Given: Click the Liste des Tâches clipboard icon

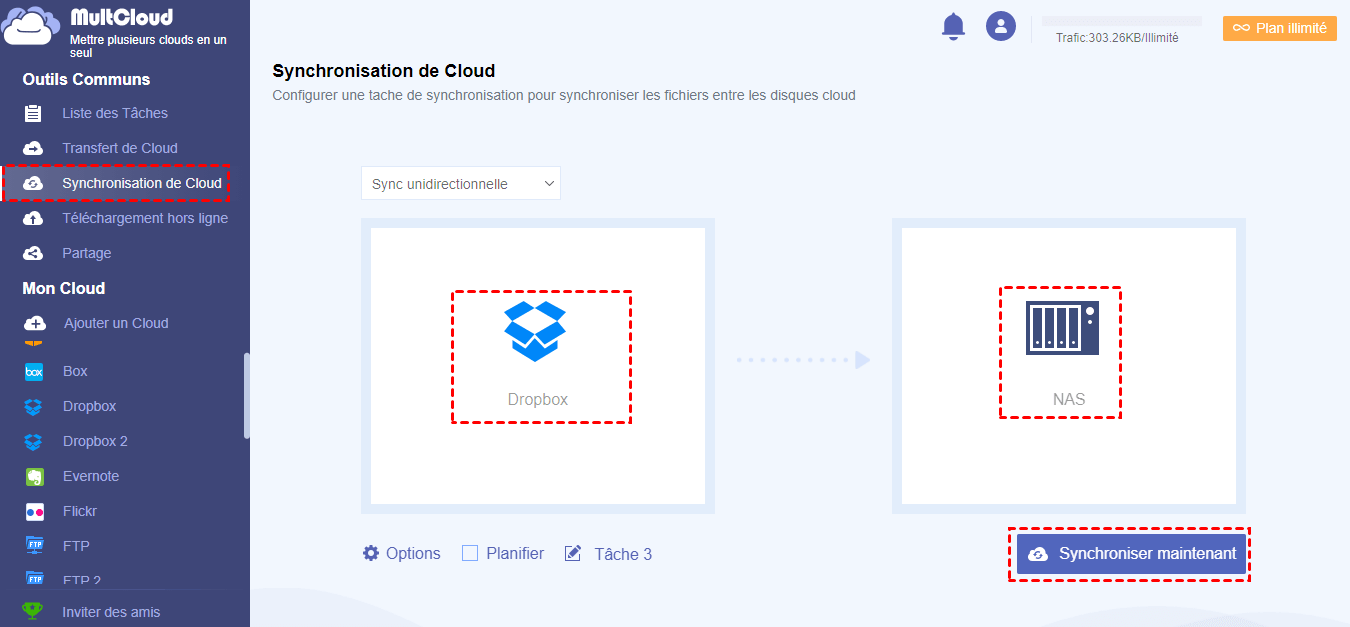Looking at the screenshot, I should click(x=33, y=113).
